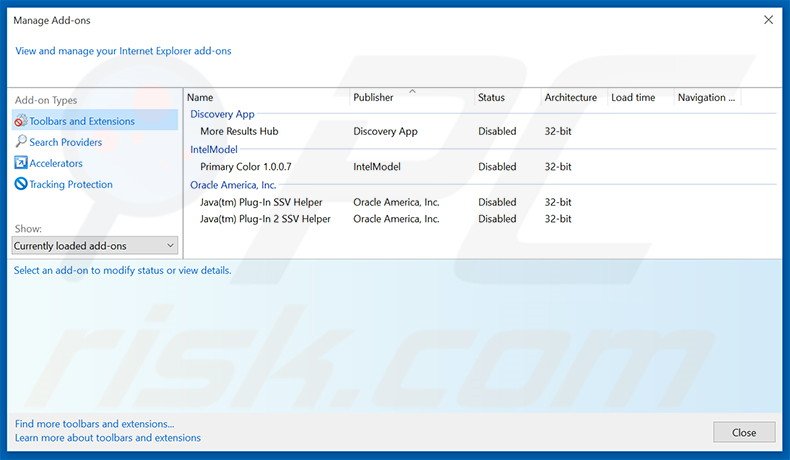
Task: Click the Discovery App group header
Action: coord(222,114)
